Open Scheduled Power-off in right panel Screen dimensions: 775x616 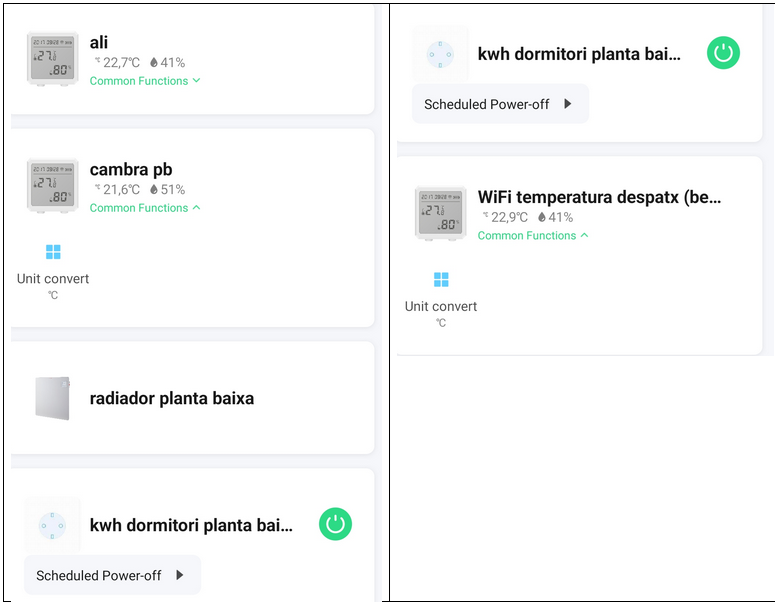point(499,104)
